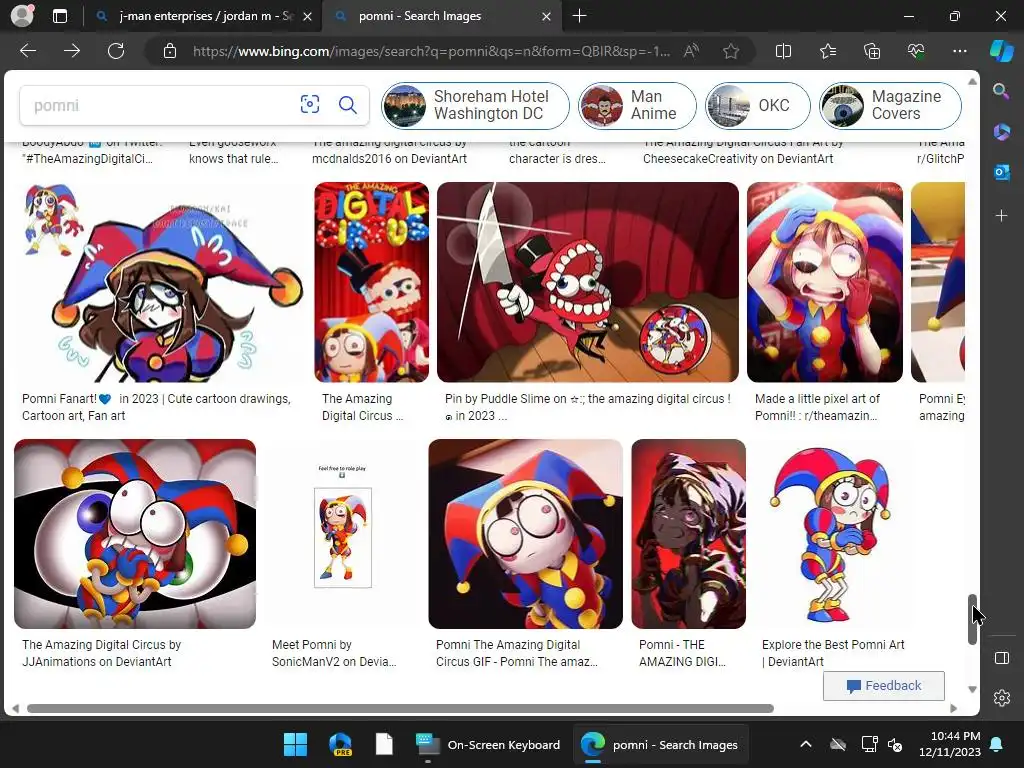Screen dimensions: 1024x768
Task: Select Shoreham Hotel Washington DC suggestion
Action: click(x=475, y=105)
